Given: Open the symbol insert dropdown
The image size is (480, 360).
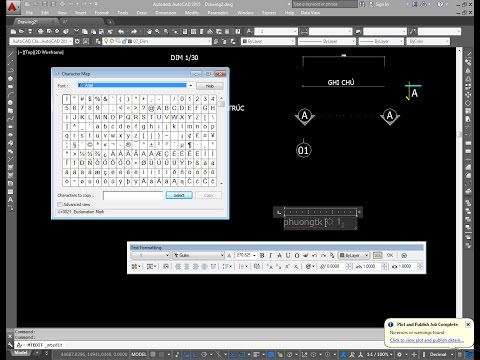Looking at the screenshot, I should point(310,266).
